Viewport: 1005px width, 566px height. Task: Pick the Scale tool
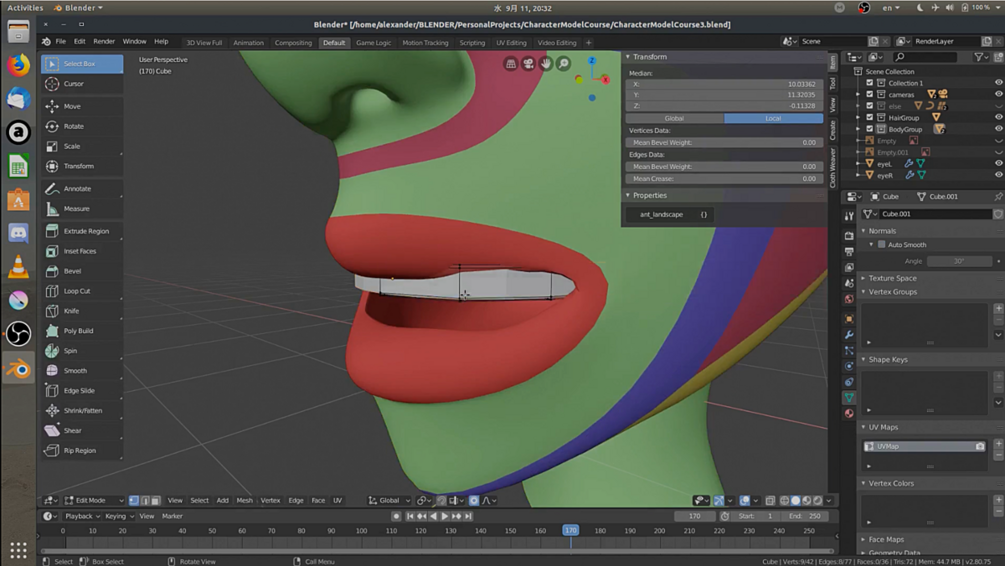coord(82,146)
